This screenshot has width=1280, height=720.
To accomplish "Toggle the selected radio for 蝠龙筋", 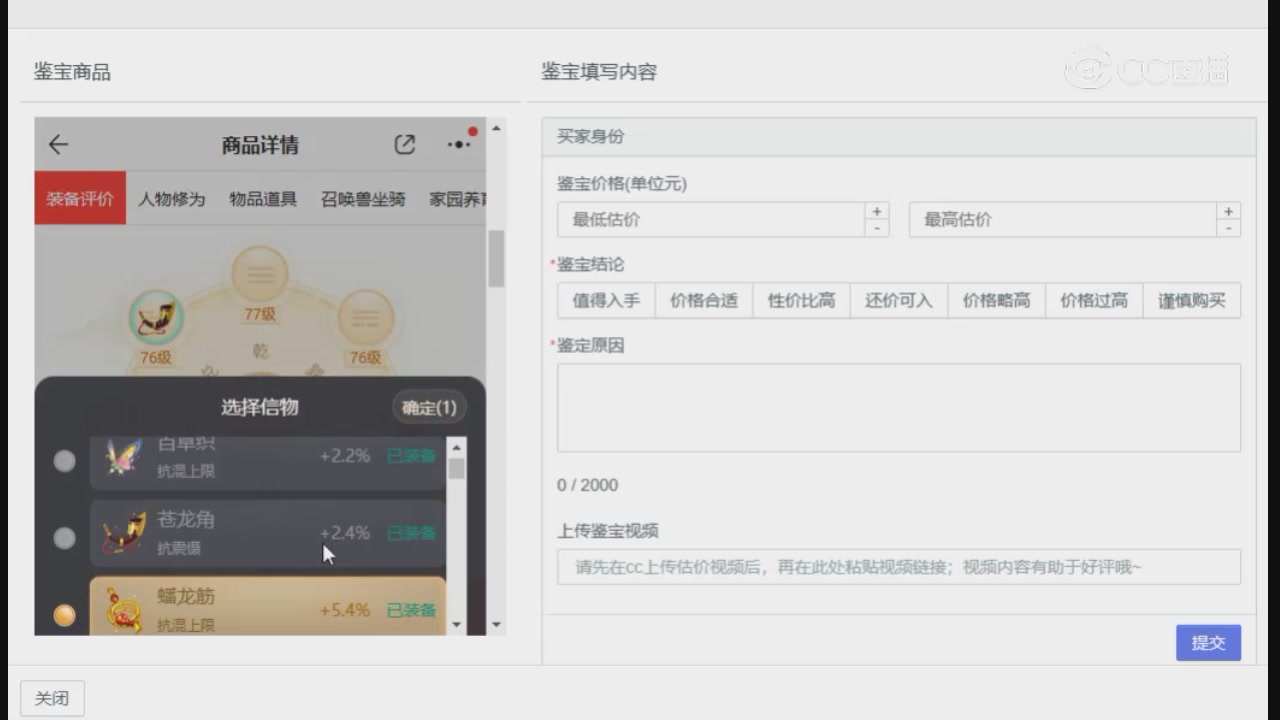I will tap(64, 615).
